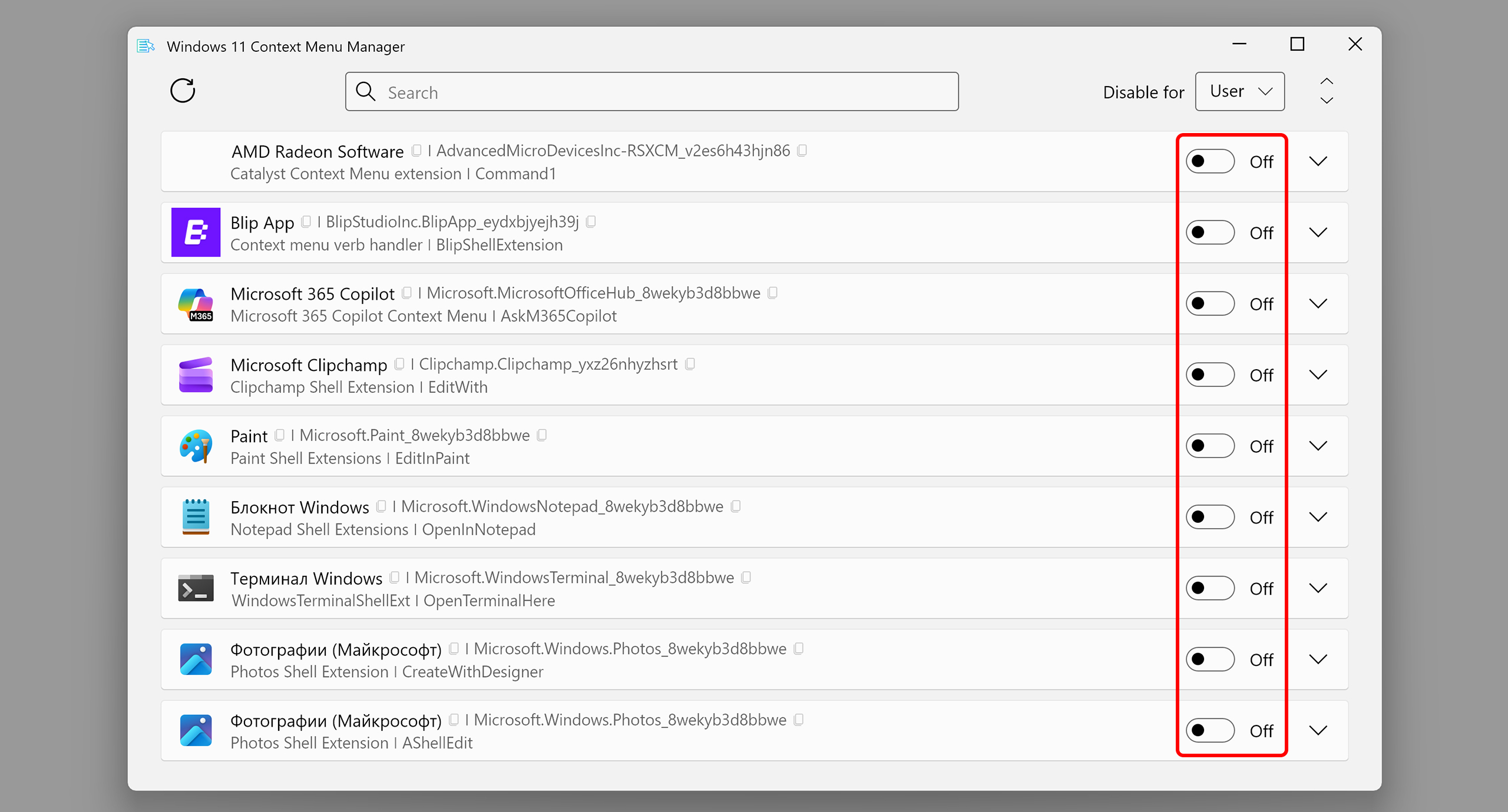The width and height of the screenshot is (1508, 812).
Task: Click the Терминал Windows terminal icon
Action: click(196, 588)
